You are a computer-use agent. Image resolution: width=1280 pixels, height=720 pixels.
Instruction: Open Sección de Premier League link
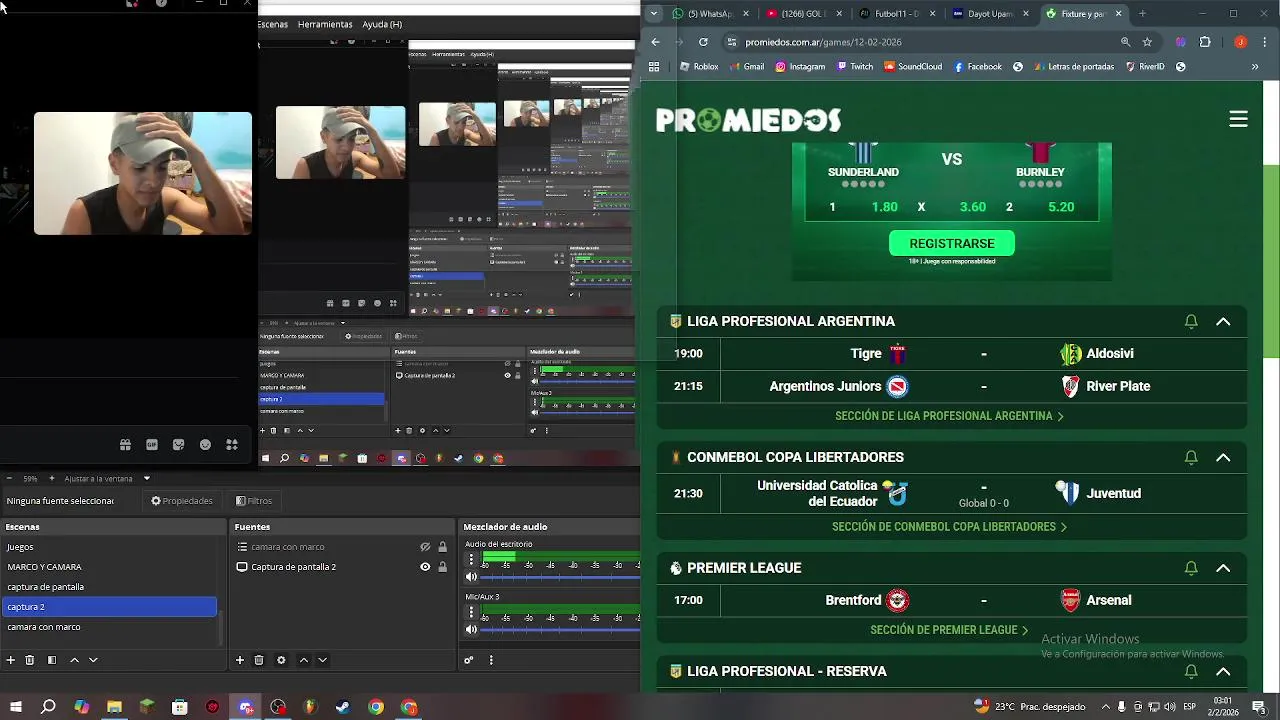click(x=949, y=630)
